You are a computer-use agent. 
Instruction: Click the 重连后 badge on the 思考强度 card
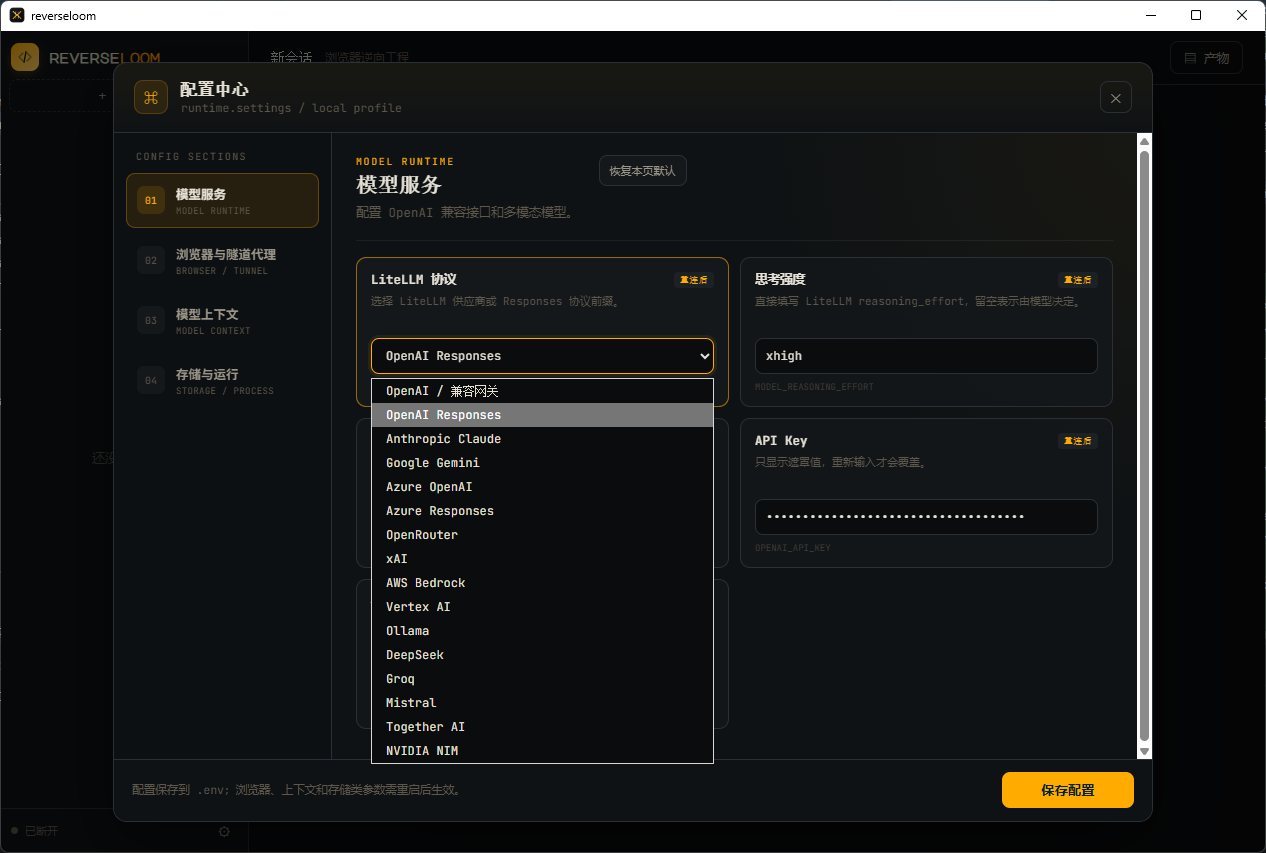1078,280
